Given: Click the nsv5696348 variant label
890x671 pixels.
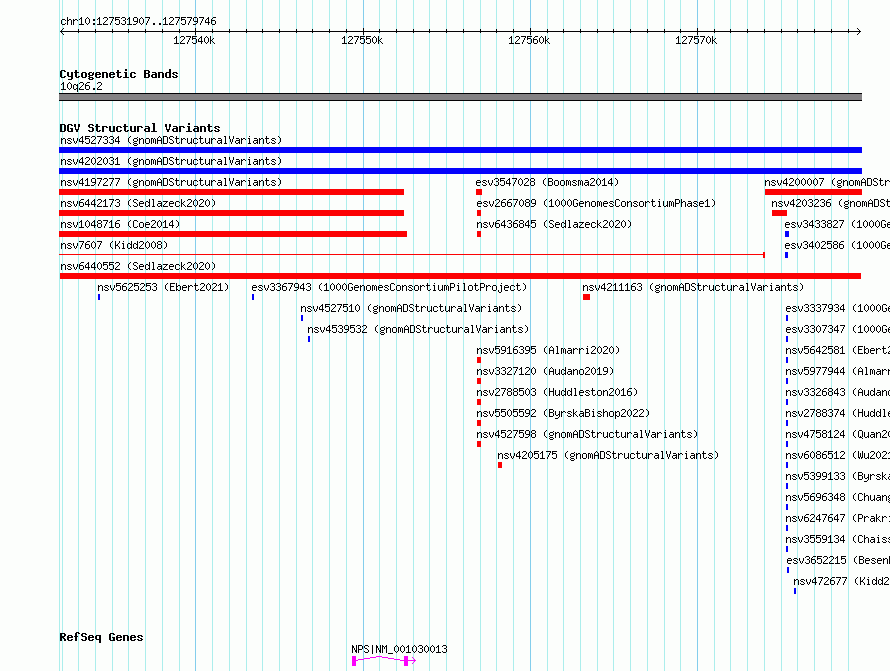Looking at the screenshot, I should click(x=838, y=497).
